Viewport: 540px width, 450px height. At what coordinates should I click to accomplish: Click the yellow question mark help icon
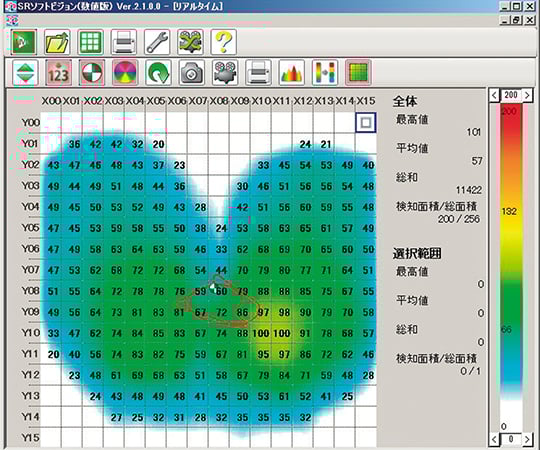point(224,42)
